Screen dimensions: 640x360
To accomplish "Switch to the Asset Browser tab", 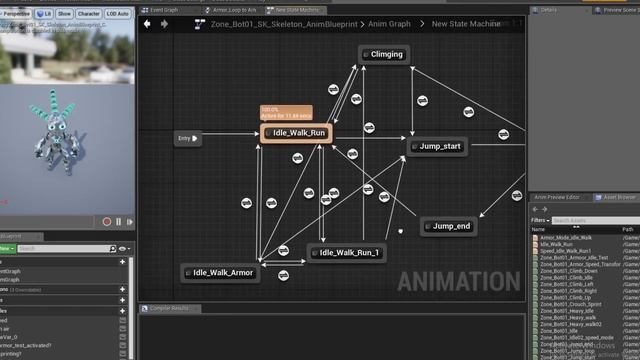I will [616, 197].
